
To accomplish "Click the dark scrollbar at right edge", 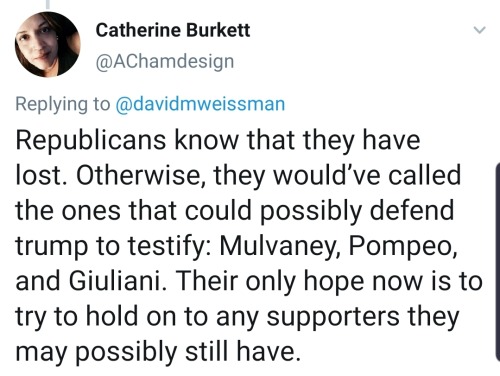I will click(x=498, y=262).
